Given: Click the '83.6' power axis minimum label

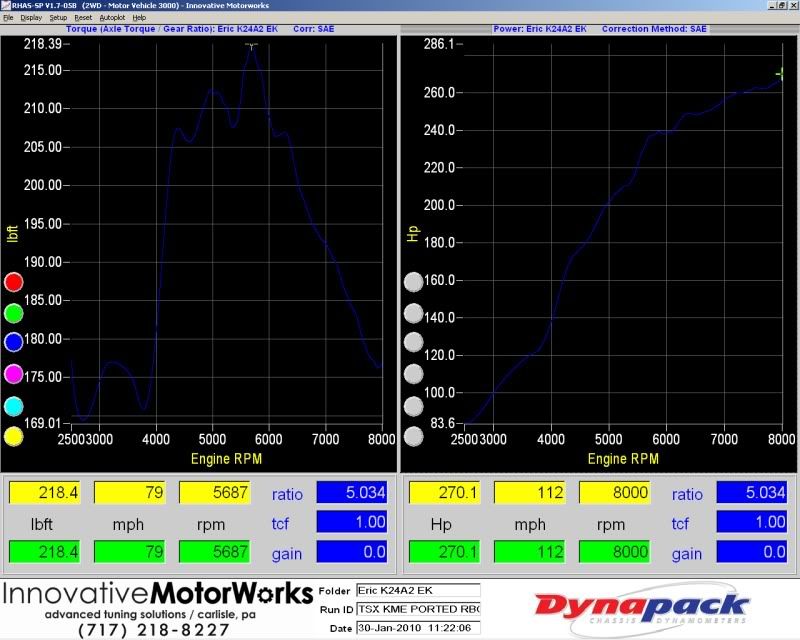Looking at the screenshot, I should click(x=442, y=423).
